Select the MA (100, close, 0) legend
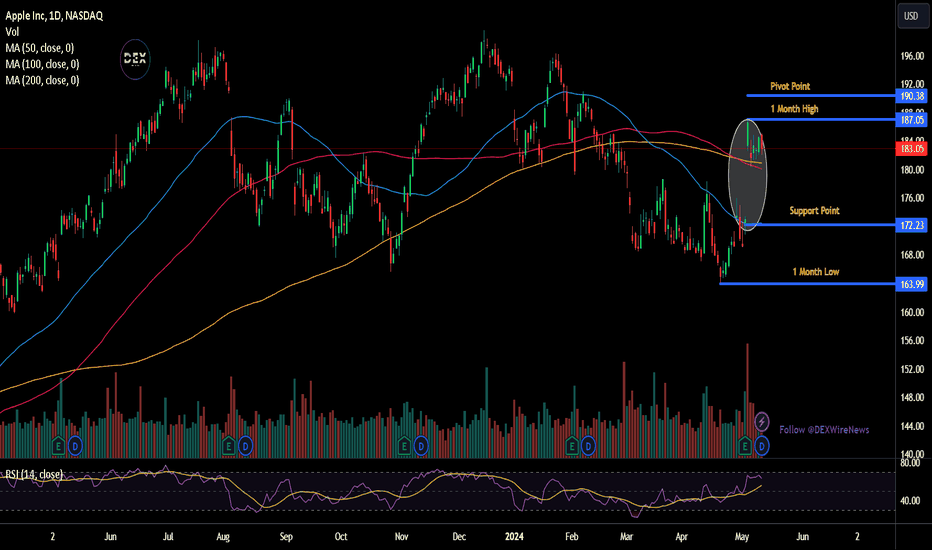 pos(42,64)
